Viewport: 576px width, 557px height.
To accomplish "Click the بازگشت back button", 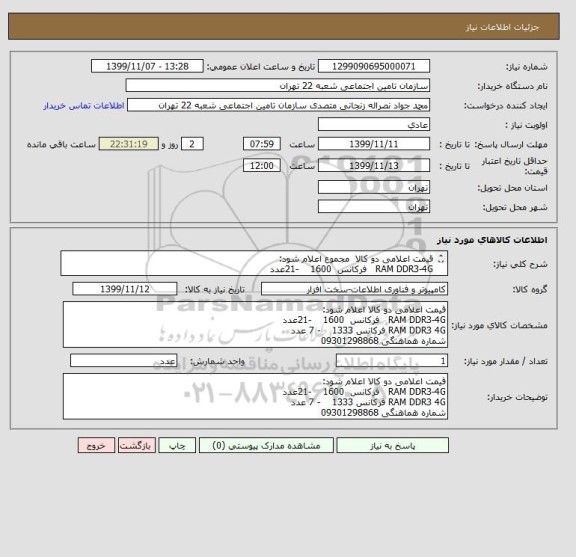I will tap(137, 445).
